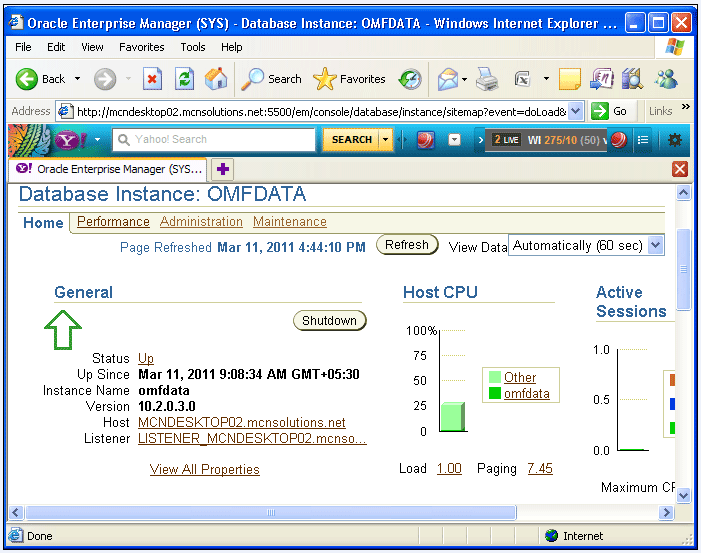The height and width of the screenshot is (553, 701).
Task: Expand the SEARCH button dropdown arrow
Action: click(x=385, y=139)
